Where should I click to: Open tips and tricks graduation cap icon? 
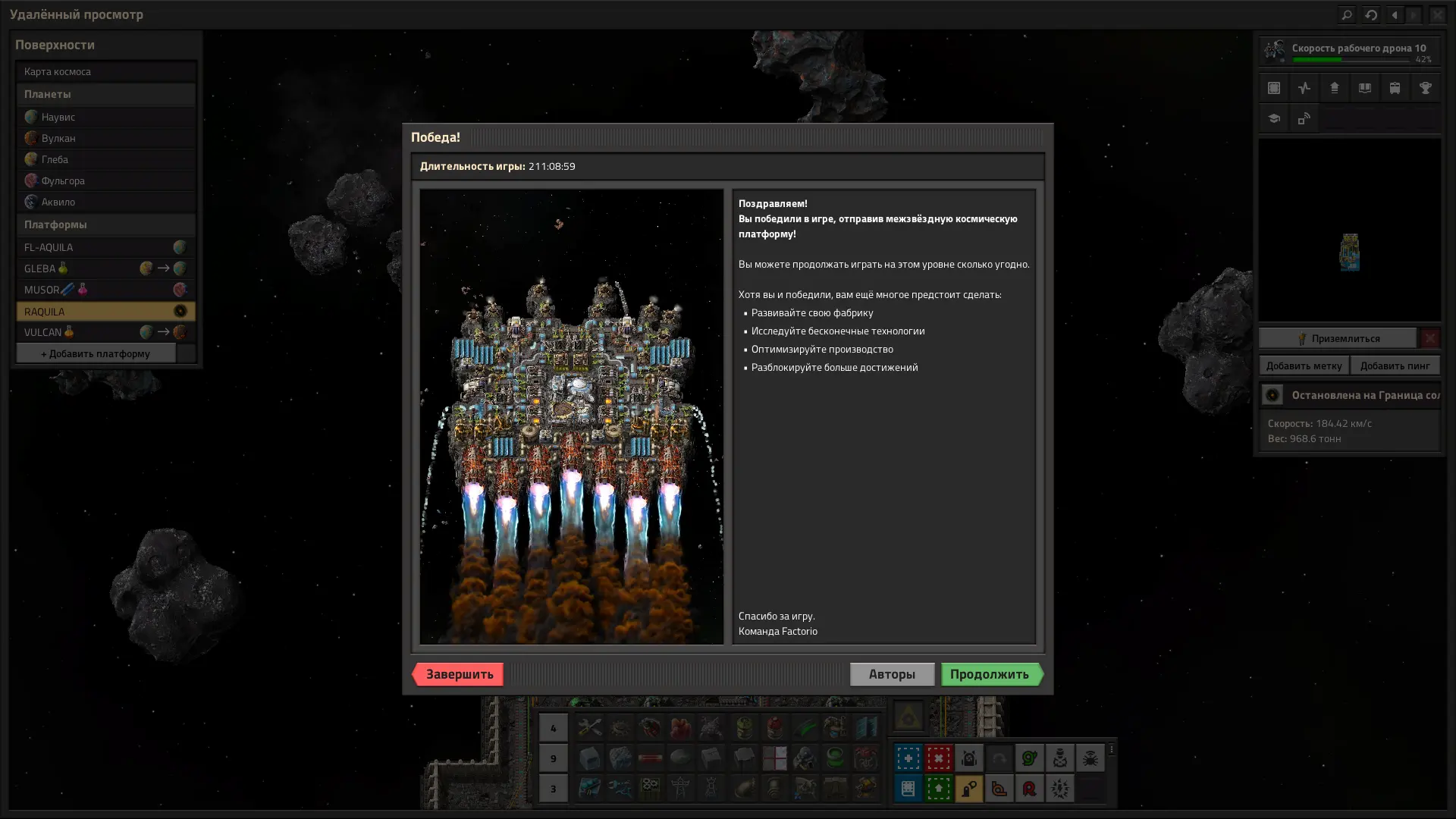click(1274, 118)
